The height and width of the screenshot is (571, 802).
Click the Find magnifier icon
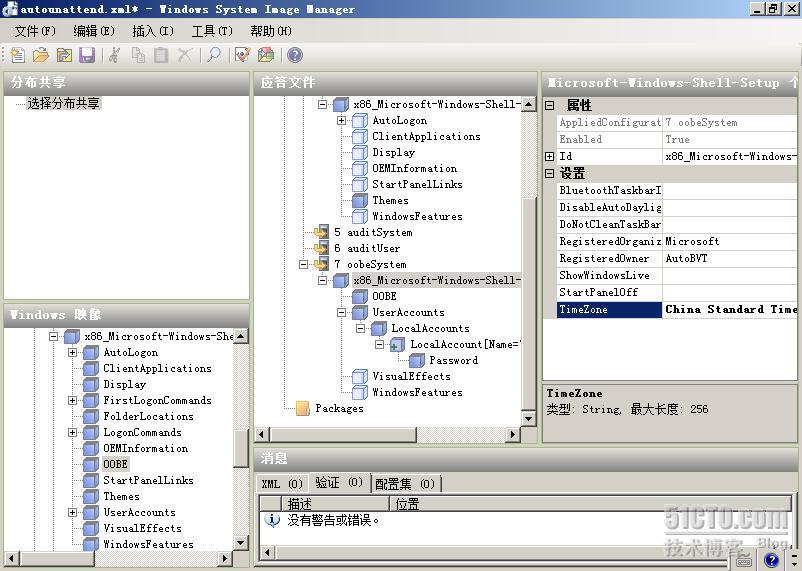pyautogui.click(x=214, y=55)
